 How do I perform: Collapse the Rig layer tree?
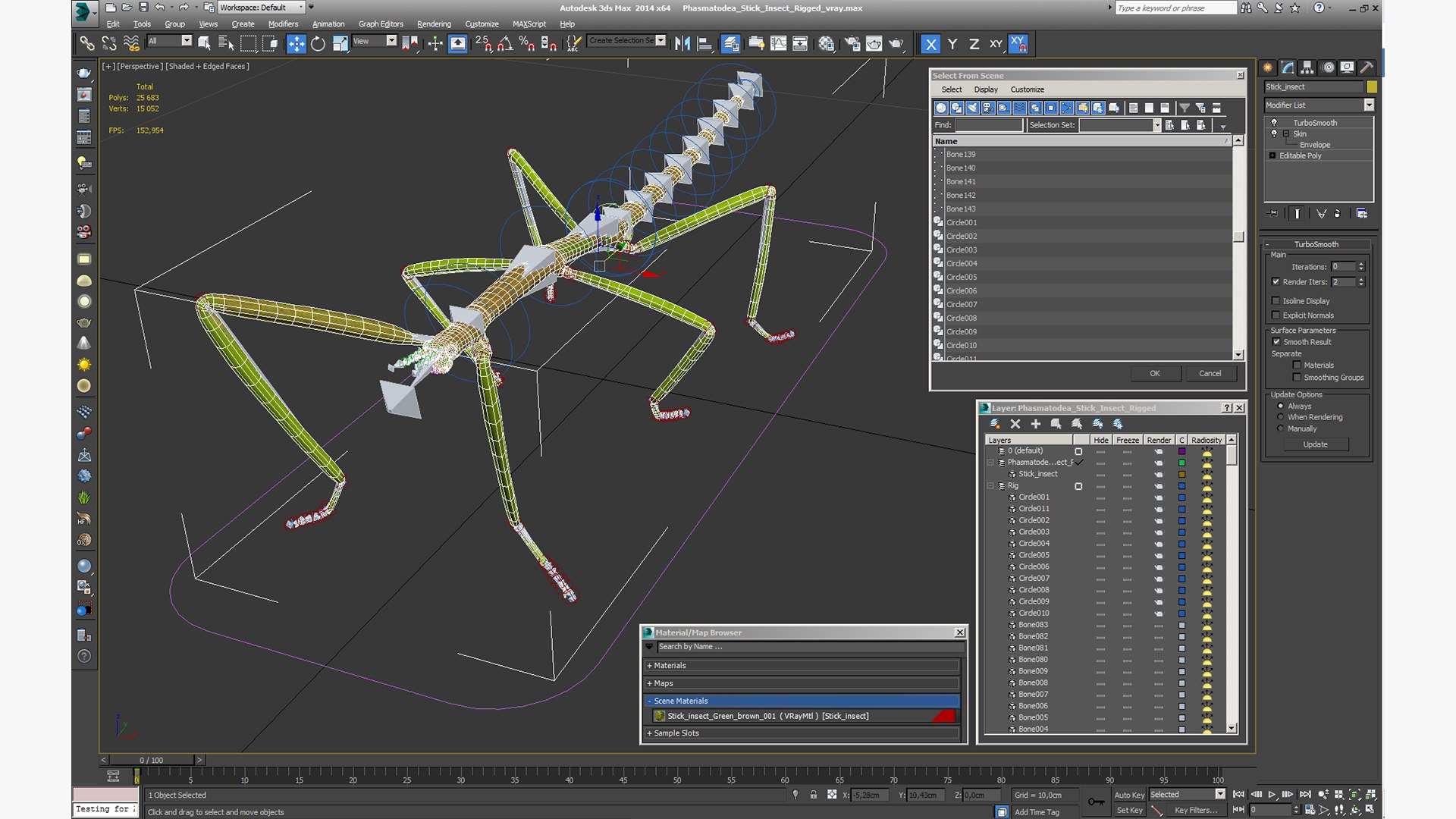click(990, 486)
